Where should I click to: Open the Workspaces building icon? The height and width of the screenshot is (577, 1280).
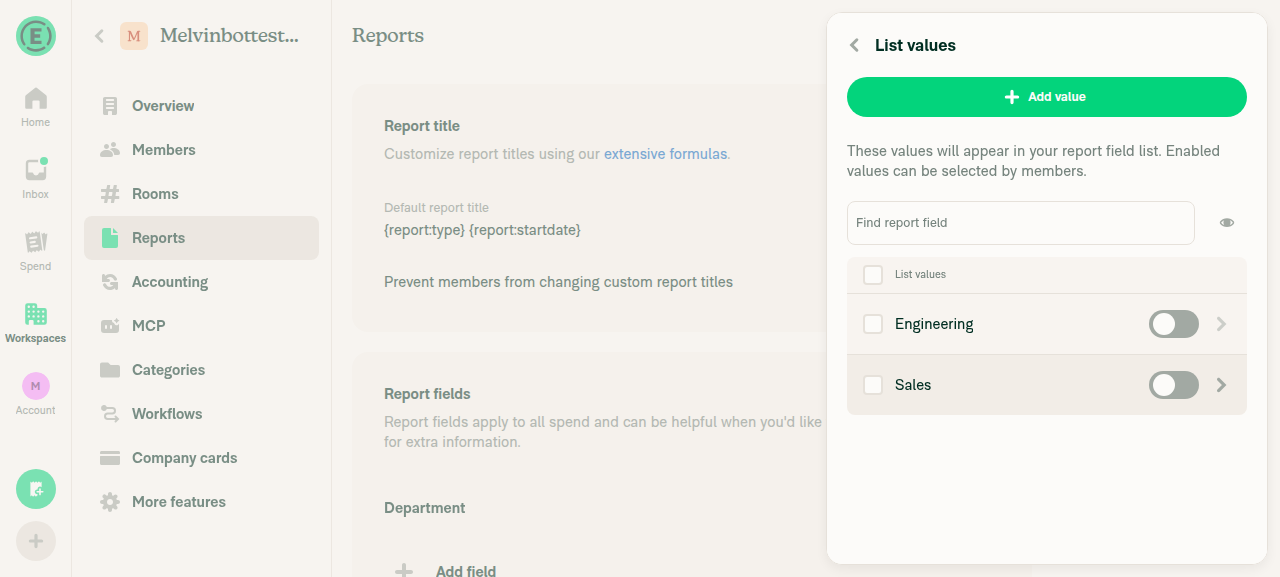pos(36,314)
